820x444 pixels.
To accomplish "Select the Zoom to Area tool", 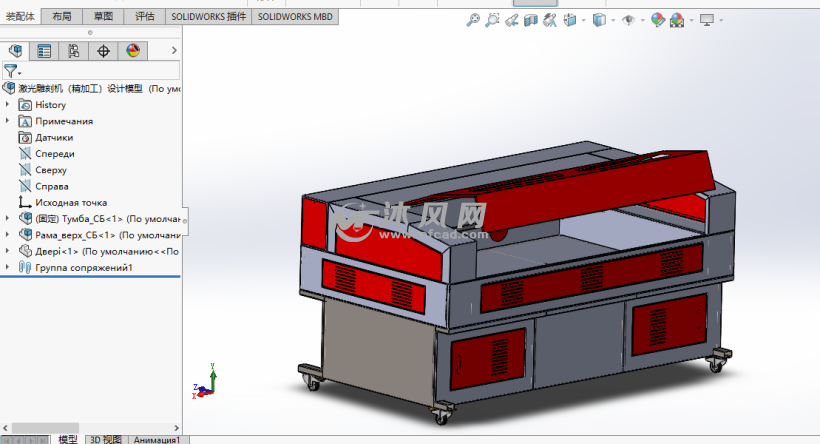I will pyautogui.click(x=492, y=19).
